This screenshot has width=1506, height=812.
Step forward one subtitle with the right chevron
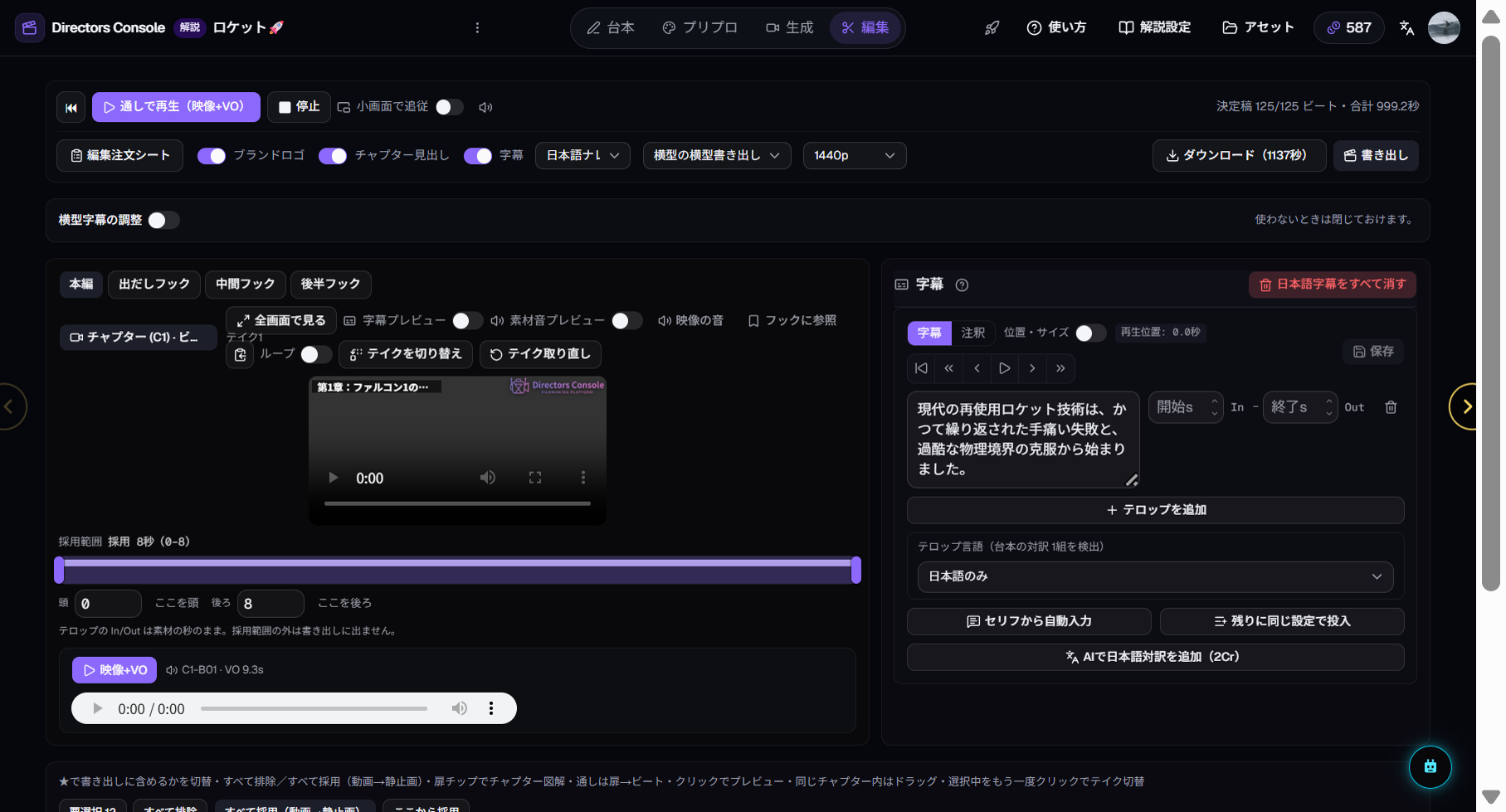click(1032, 368)
